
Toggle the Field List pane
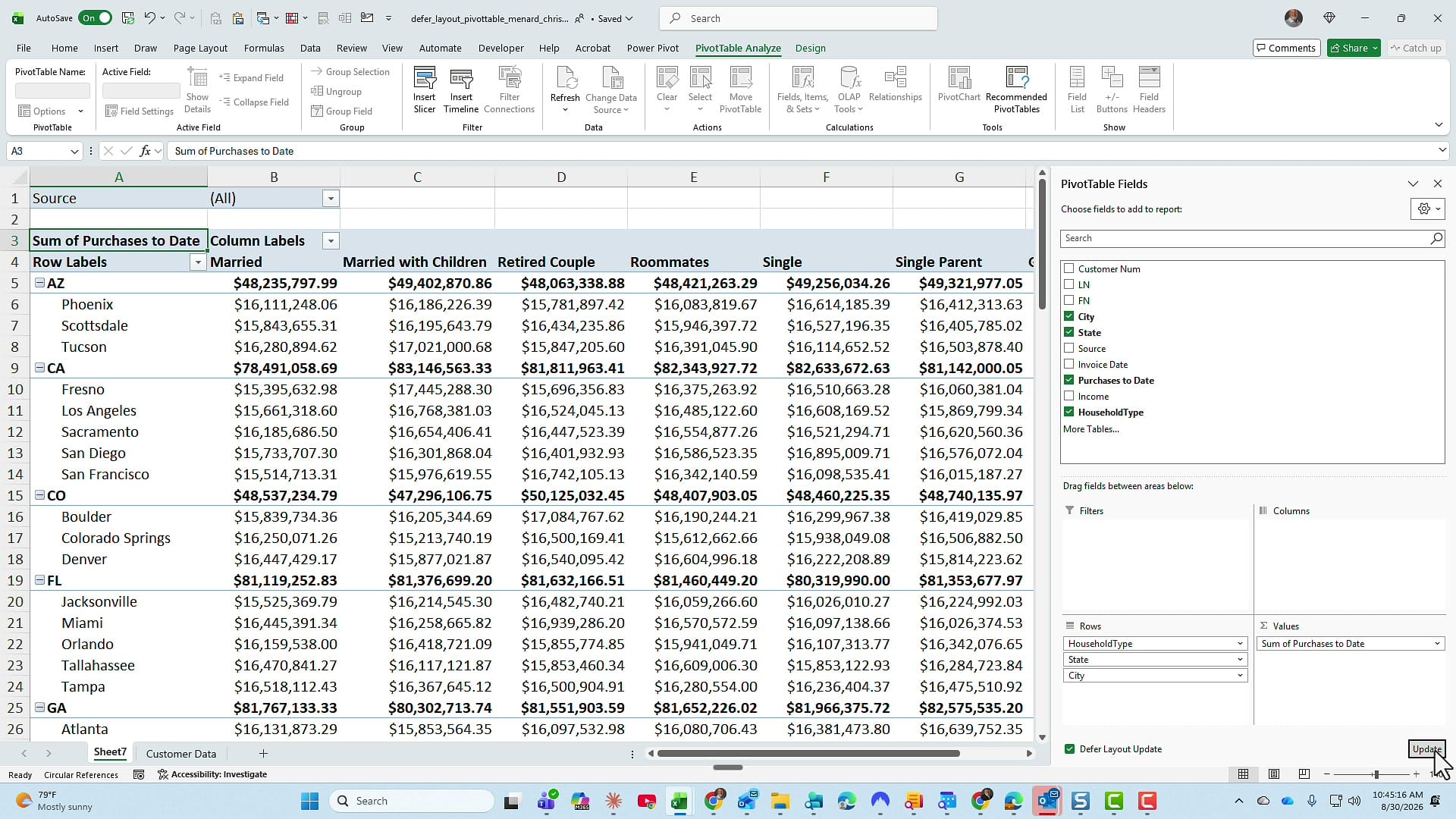(1077, 89)
